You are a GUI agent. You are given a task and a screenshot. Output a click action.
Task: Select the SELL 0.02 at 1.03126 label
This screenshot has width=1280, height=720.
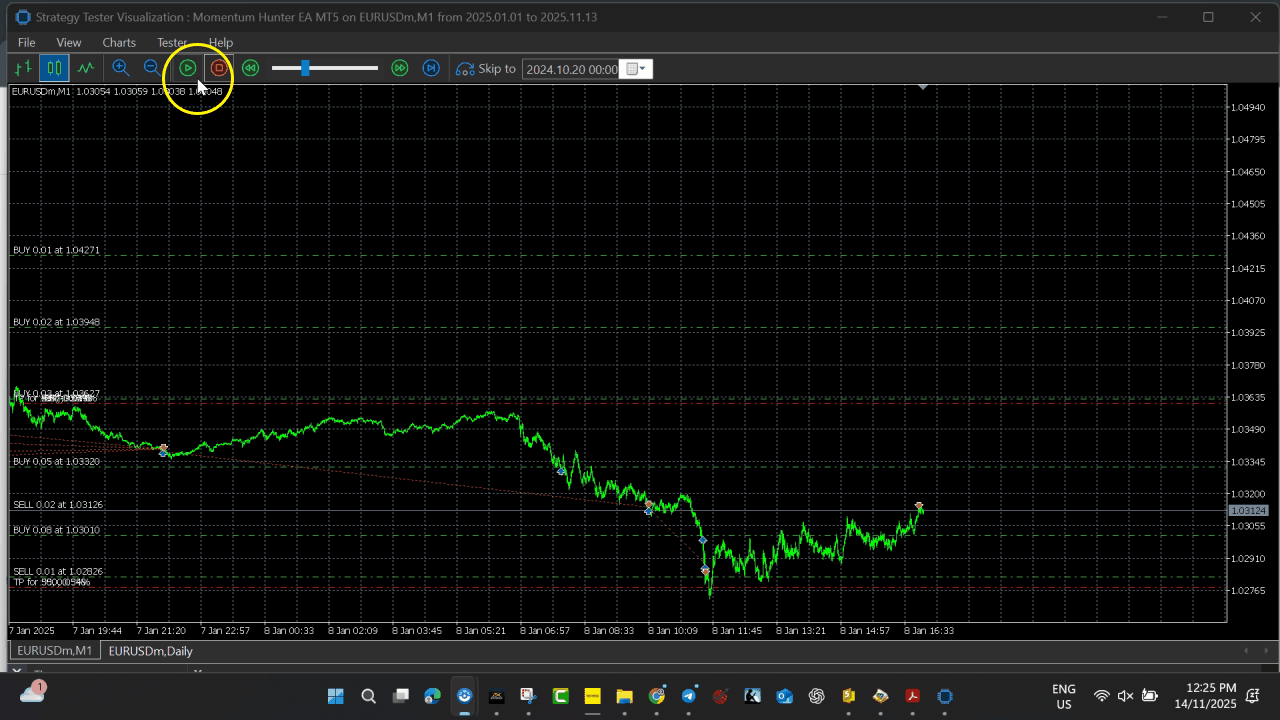point(58,505)
